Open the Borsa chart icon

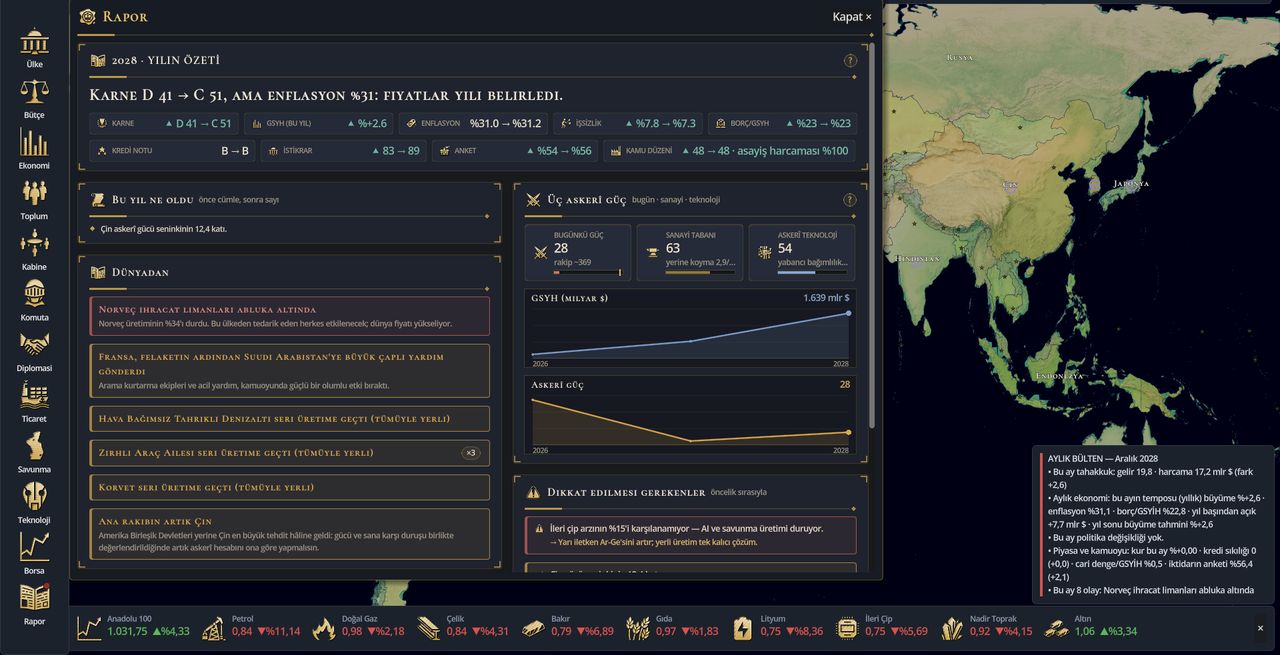coord(34,555)
